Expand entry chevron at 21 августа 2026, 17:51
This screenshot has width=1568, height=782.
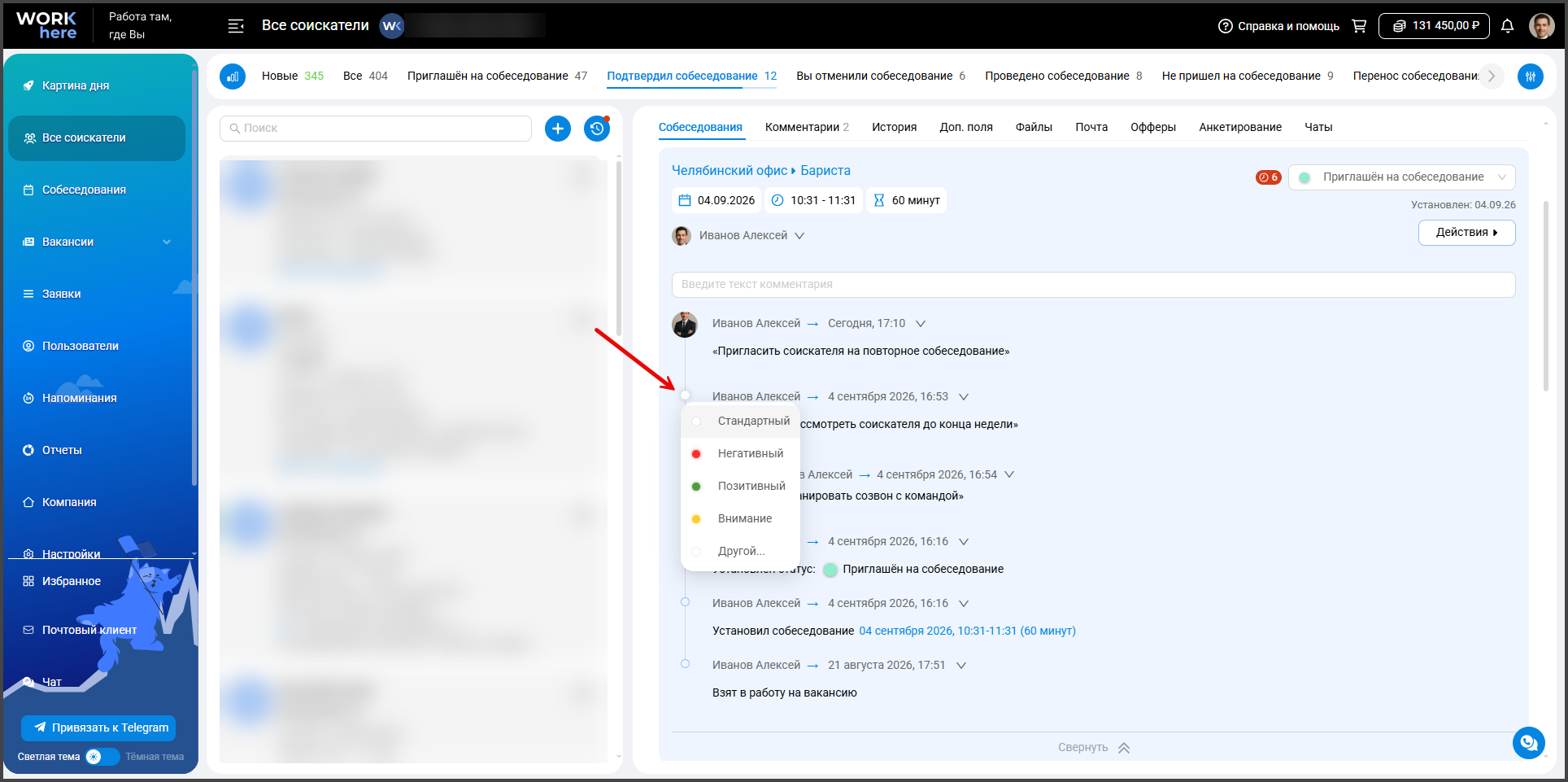coord(961,666)
